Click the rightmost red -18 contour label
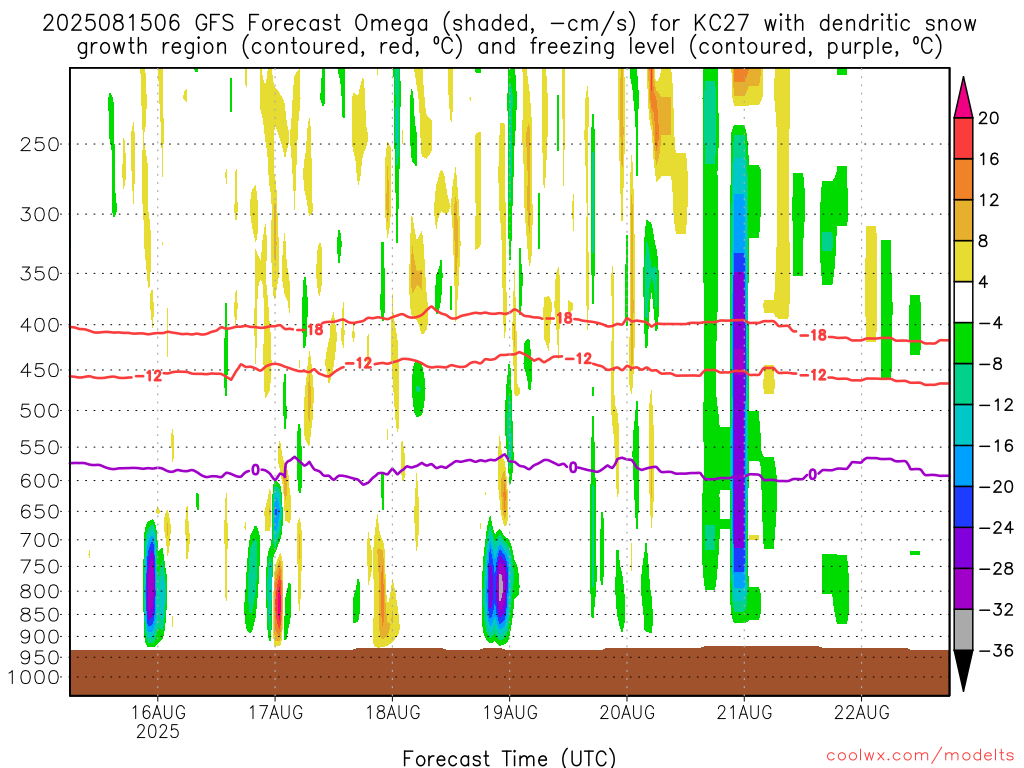The height and width of the screenshot is (768, 1024). (813, 335)
